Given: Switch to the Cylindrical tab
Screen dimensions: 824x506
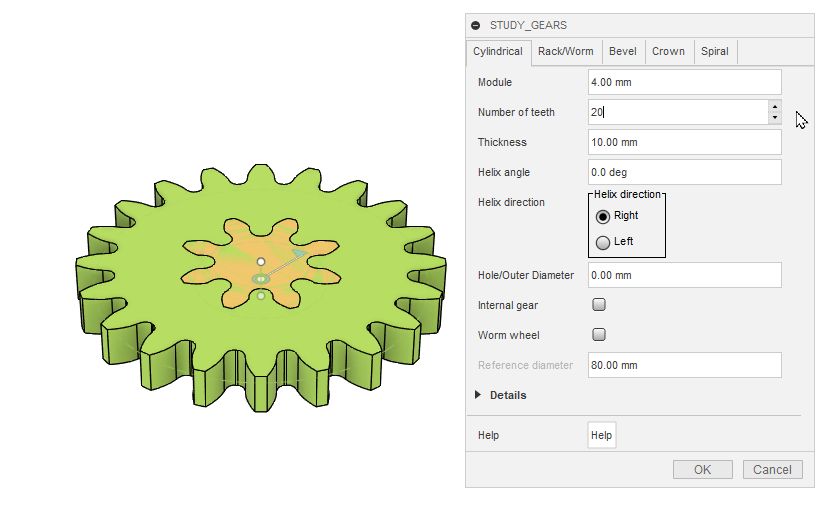Looking at the screenshot, I should [498, 51].
